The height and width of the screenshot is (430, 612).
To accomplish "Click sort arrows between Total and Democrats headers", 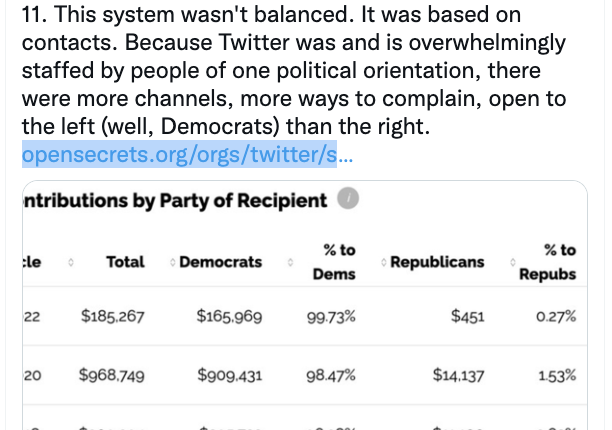I will (173, 262).
